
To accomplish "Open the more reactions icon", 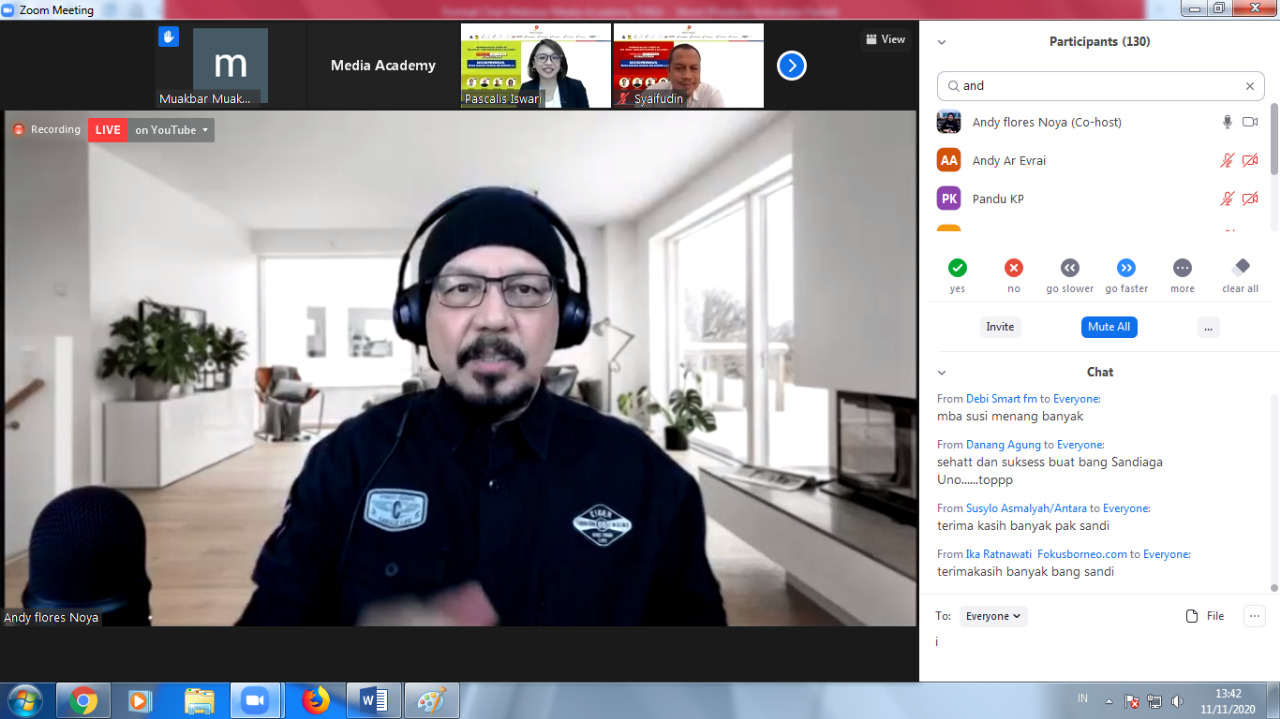I will (x=1182, y=267).
